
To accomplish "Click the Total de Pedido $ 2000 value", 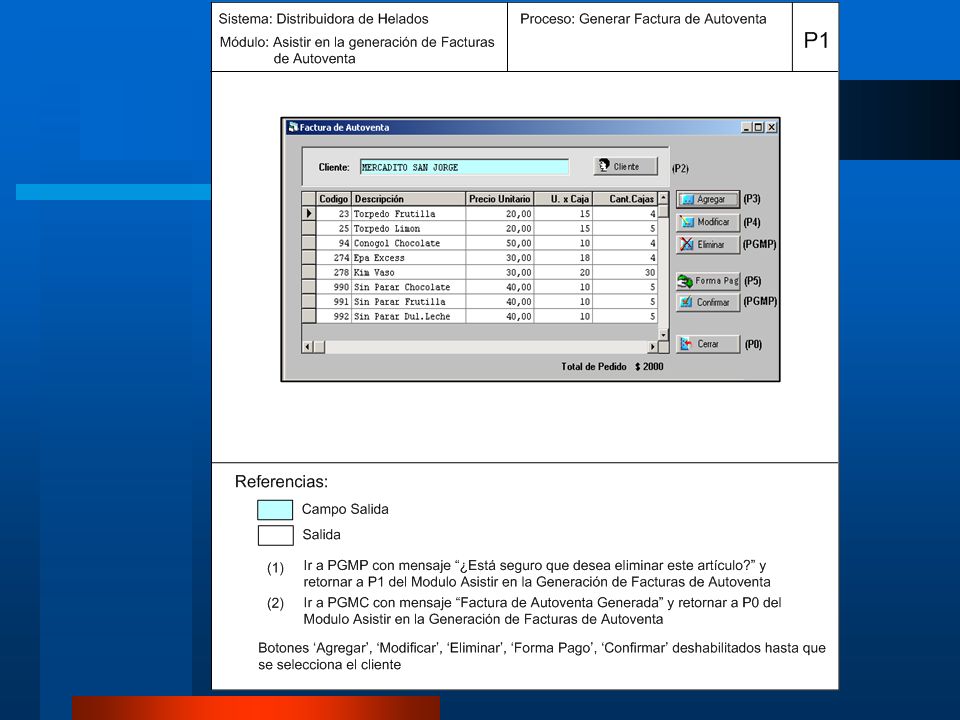I will (649, 366).
